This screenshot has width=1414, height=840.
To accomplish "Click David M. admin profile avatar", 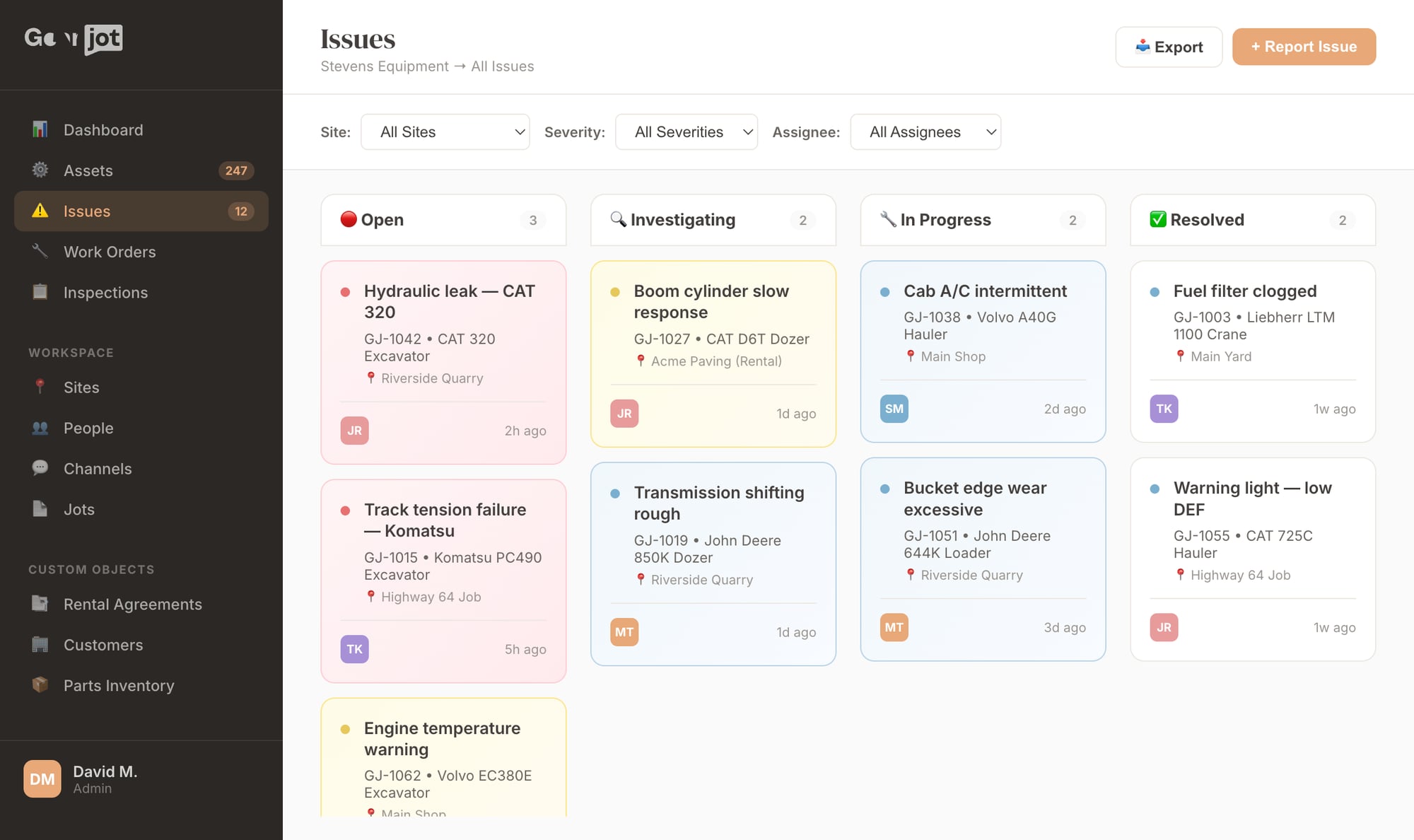I will (x=42, y=778).
